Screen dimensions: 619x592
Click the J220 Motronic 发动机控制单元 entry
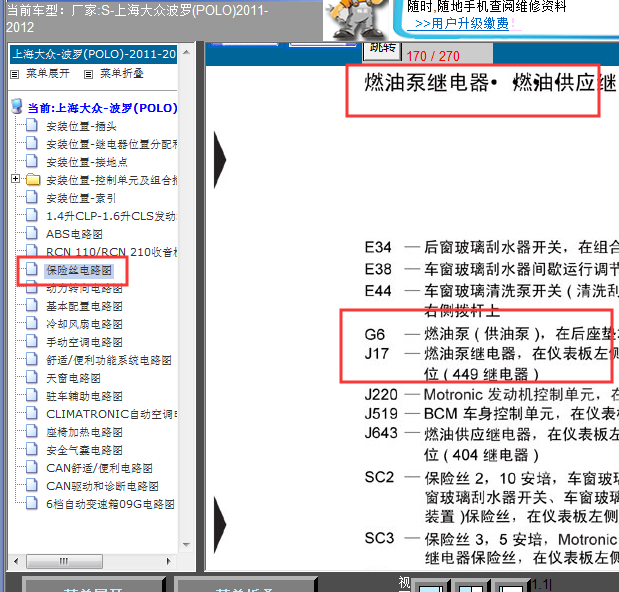(x=491, y=394)
